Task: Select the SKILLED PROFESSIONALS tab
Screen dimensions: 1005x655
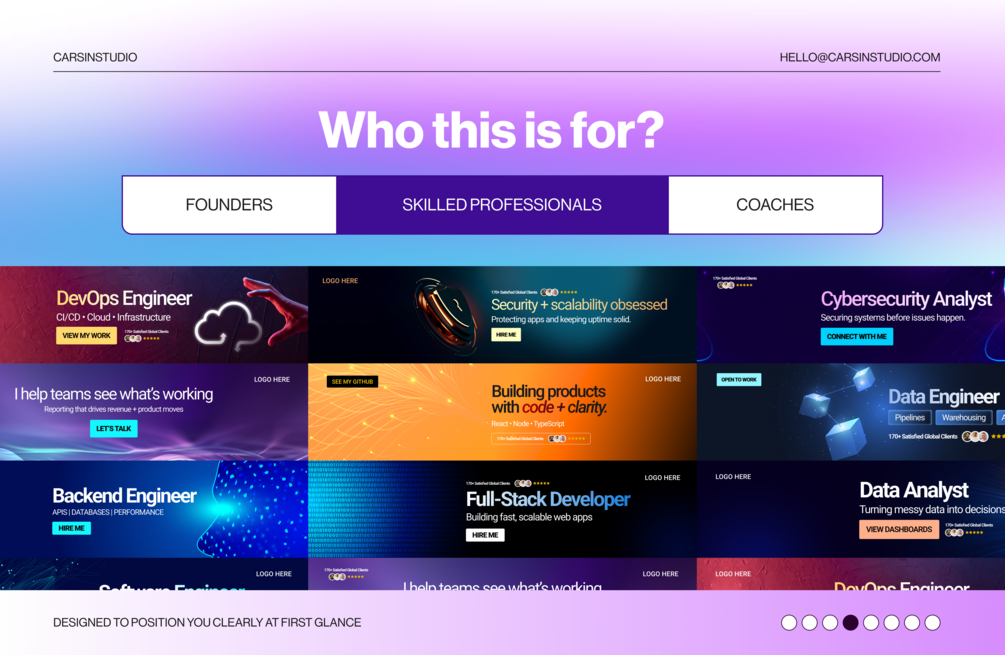Action: click(x=502, y=204)
